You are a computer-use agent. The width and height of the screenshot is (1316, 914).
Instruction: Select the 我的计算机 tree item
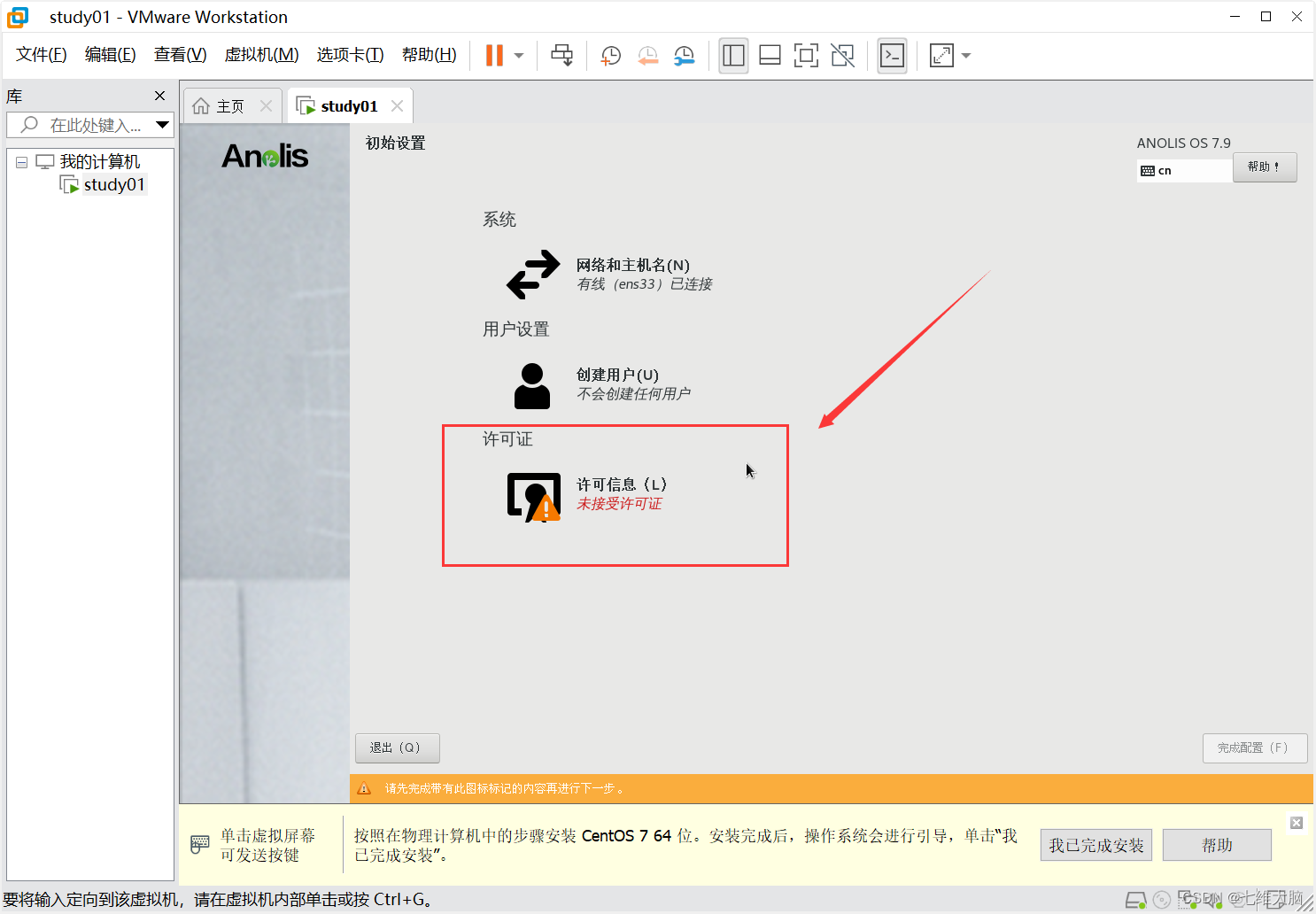click(99, 162)
